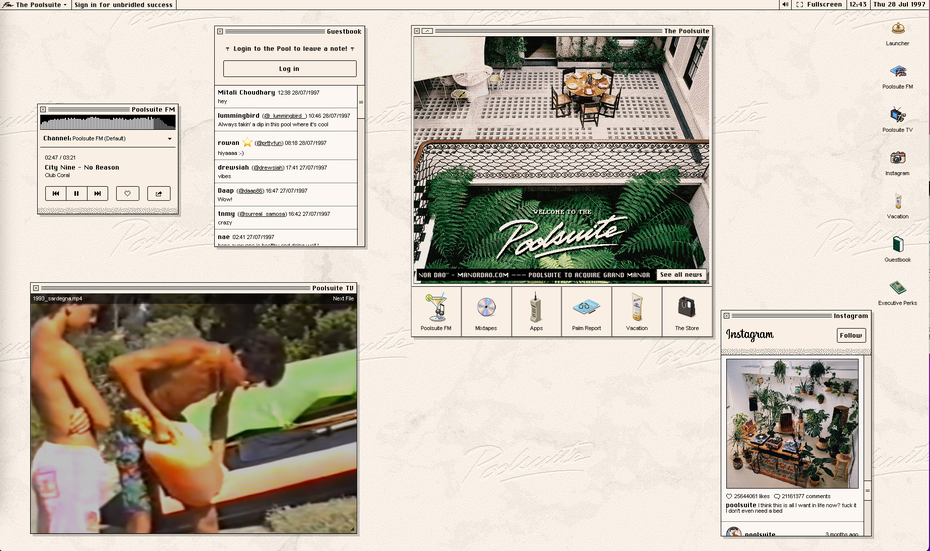Viewport: 930px width, 551px height.
Task: Click the audio waveform progress bar
Action: coord(108,122)
